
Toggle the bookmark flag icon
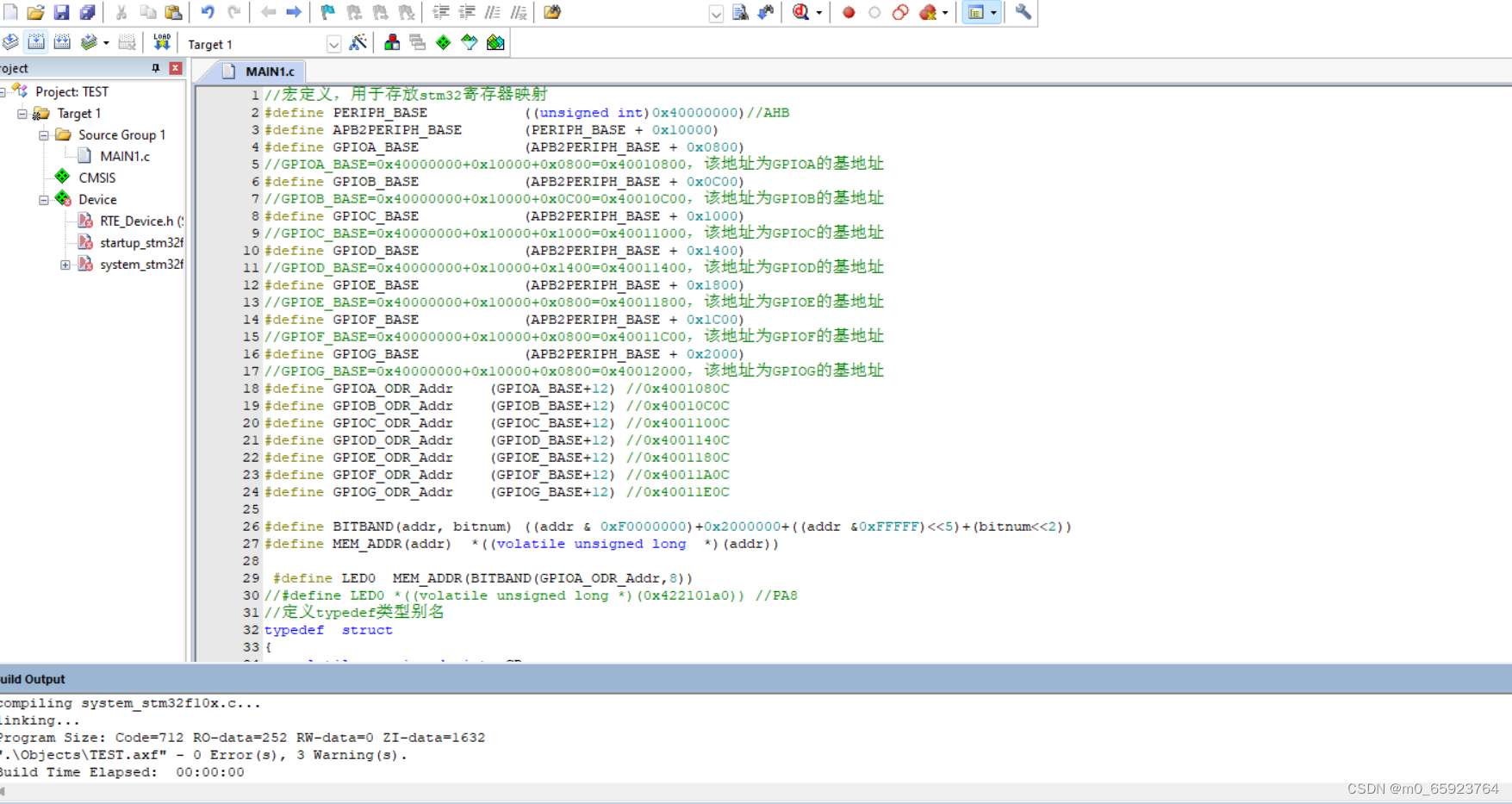coord(327,12)
